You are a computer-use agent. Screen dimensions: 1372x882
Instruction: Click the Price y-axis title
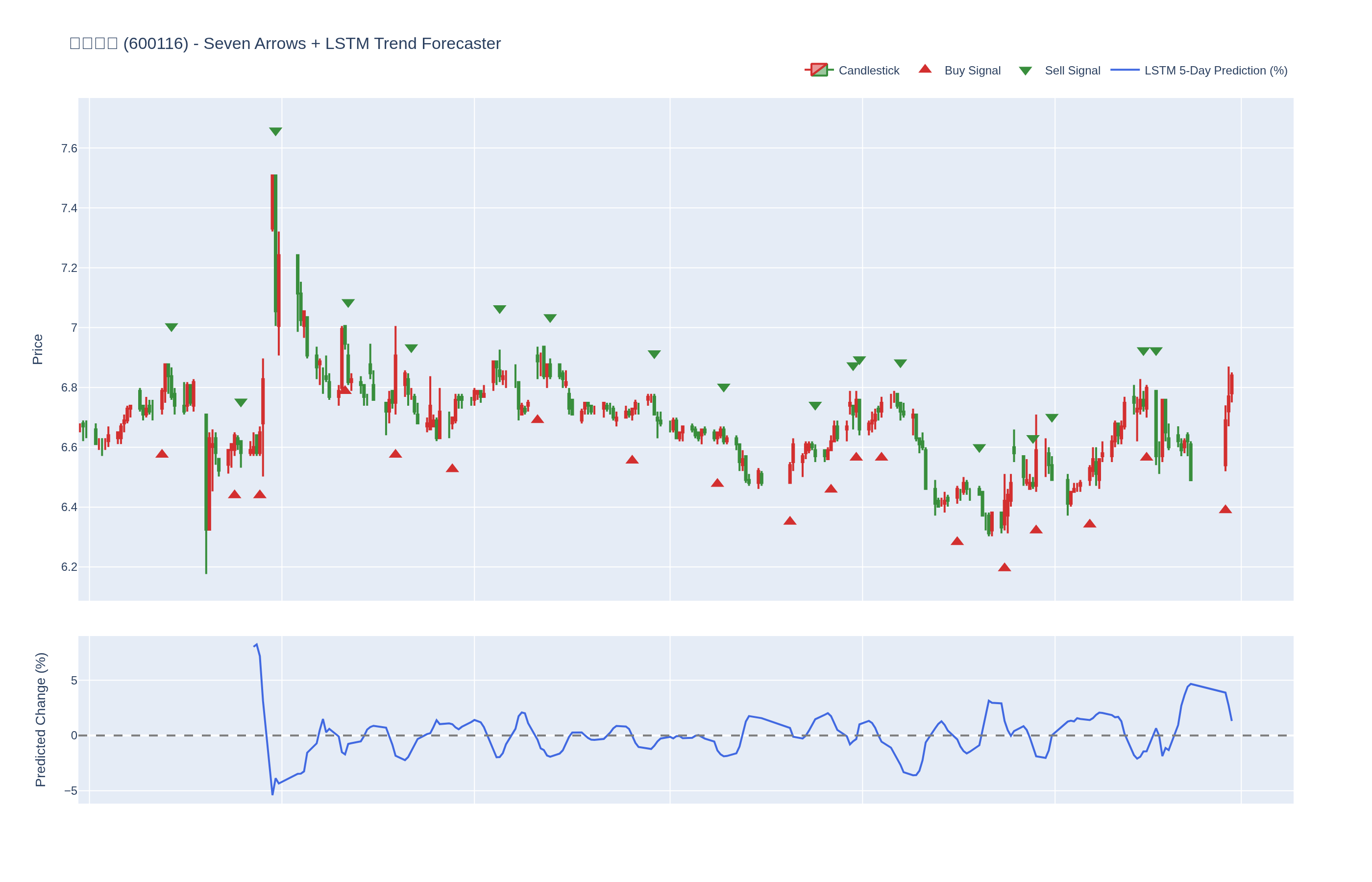(x=38, y=349)
